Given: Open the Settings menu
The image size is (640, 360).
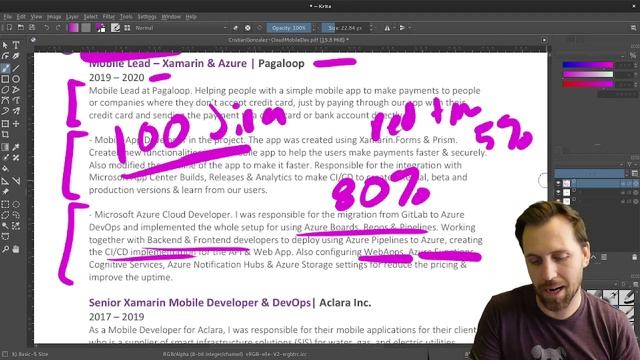Looking at the screenshot, I should 147,17.
